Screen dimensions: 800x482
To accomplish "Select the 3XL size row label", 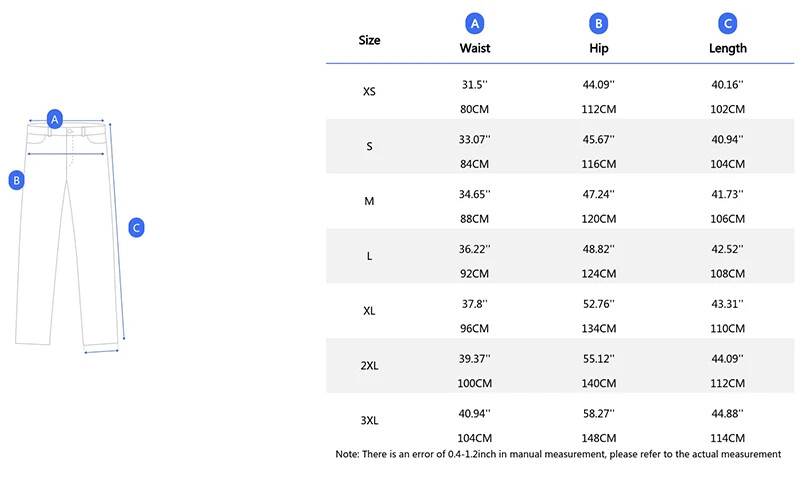I will pyautogui.click(x=369, y=421).
